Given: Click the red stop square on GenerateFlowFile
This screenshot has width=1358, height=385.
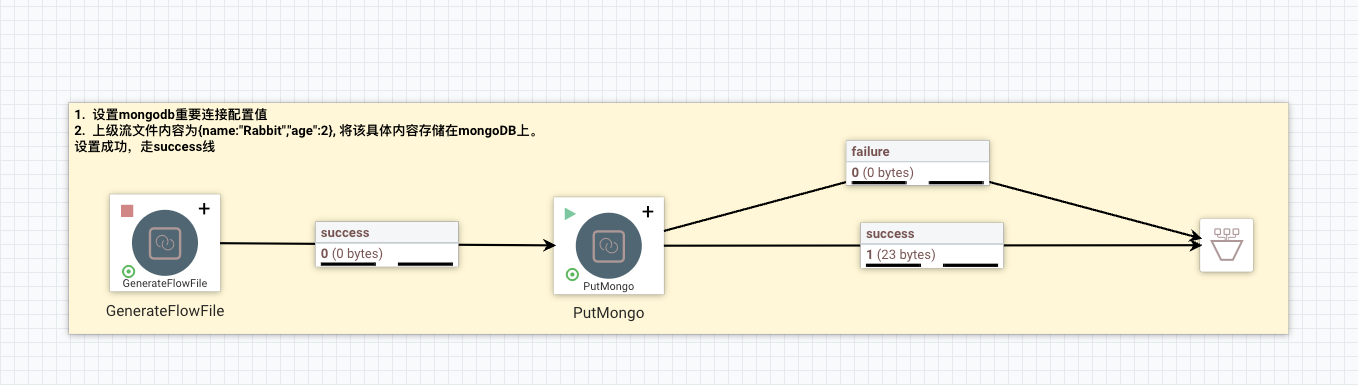Looking at the screenshot, I should coord(127,211).
